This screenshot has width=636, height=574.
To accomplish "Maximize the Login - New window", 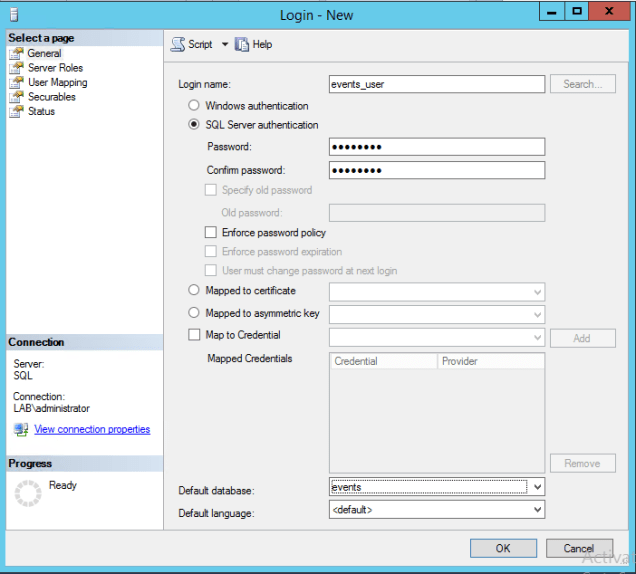I will click(577, 11).
